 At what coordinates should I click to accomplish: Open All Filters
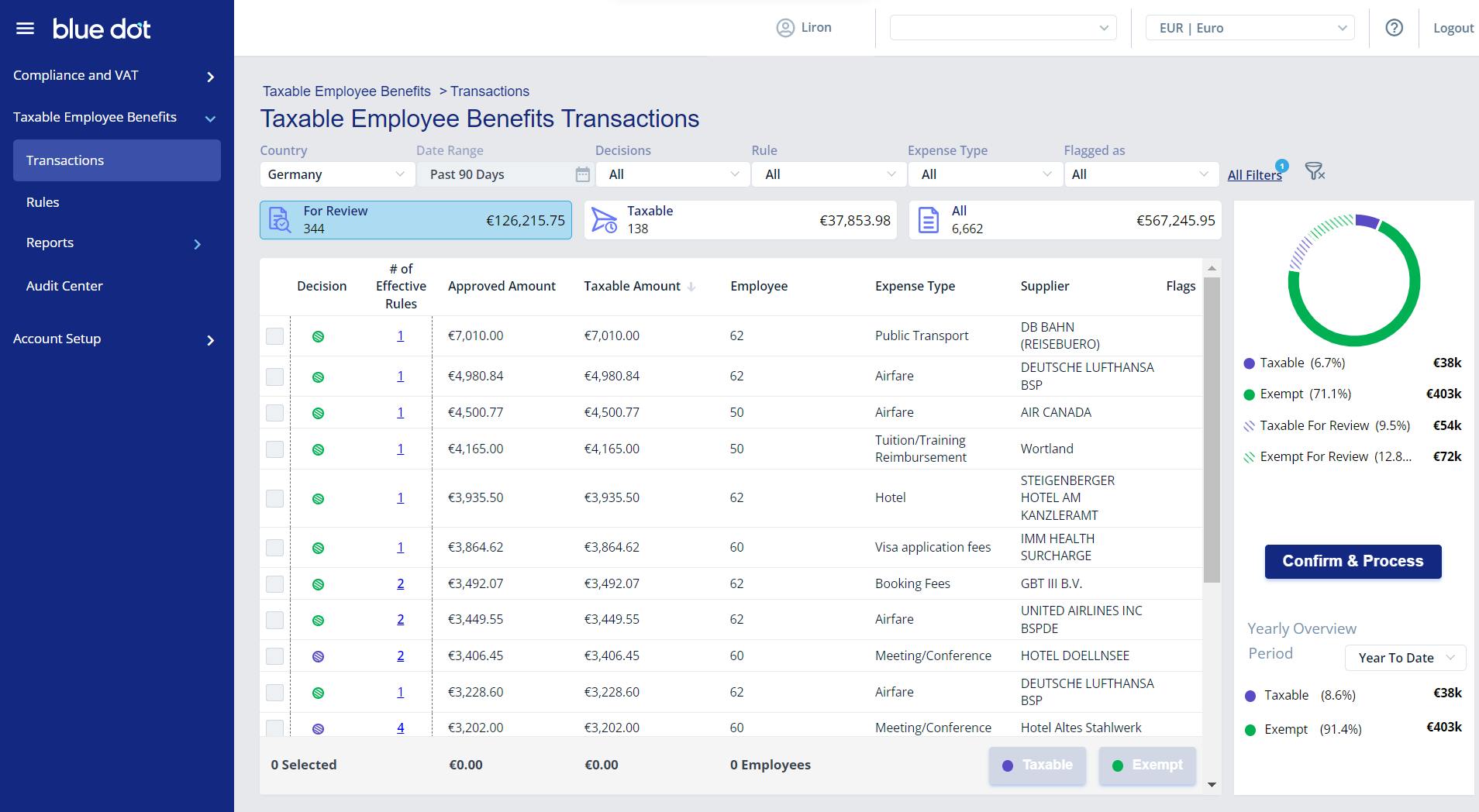(1253, 175)
